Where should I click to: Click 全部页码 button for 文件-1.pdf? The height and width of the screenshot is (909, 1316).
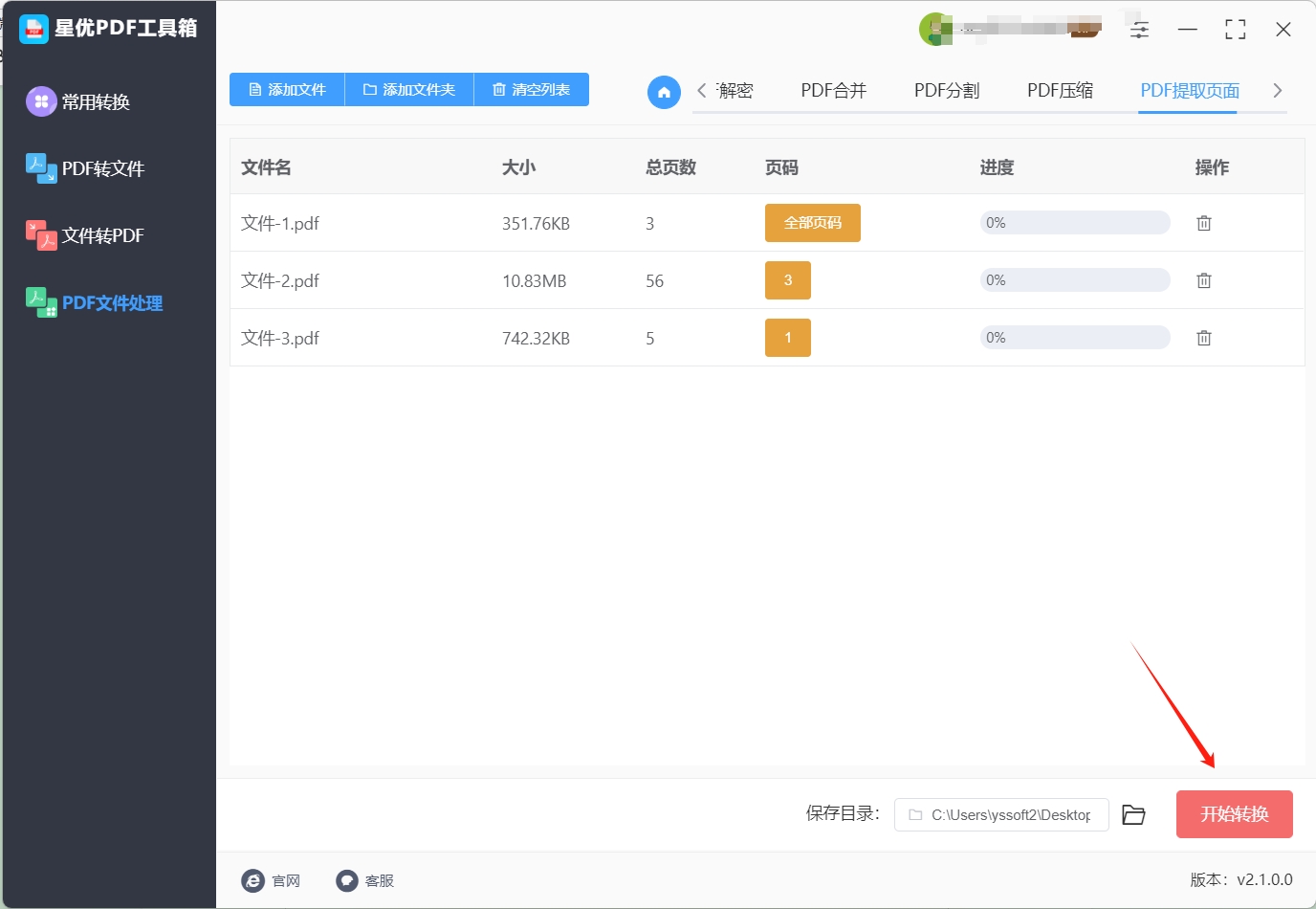tap(813, 223)
